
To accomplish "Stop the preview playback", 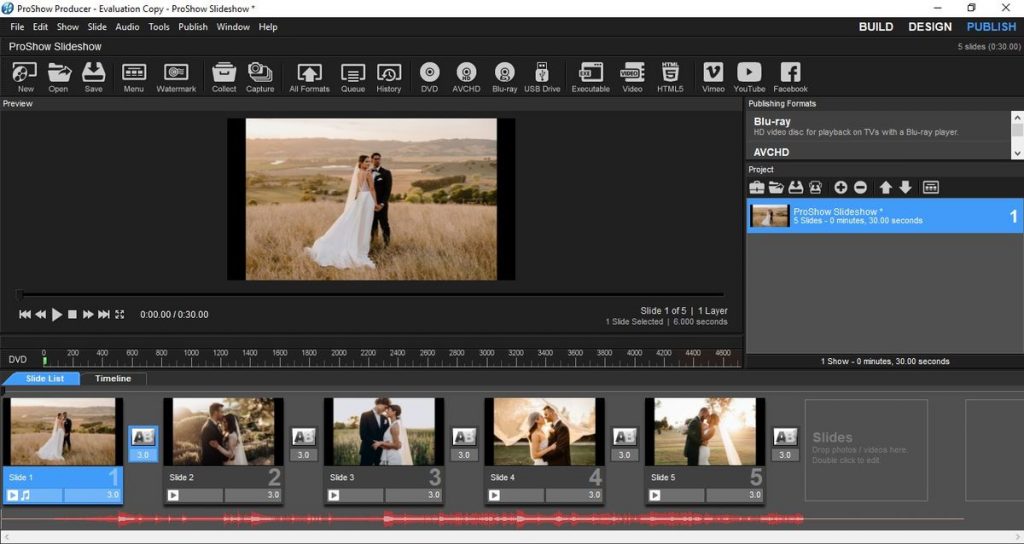I will [x=72, y=314].
